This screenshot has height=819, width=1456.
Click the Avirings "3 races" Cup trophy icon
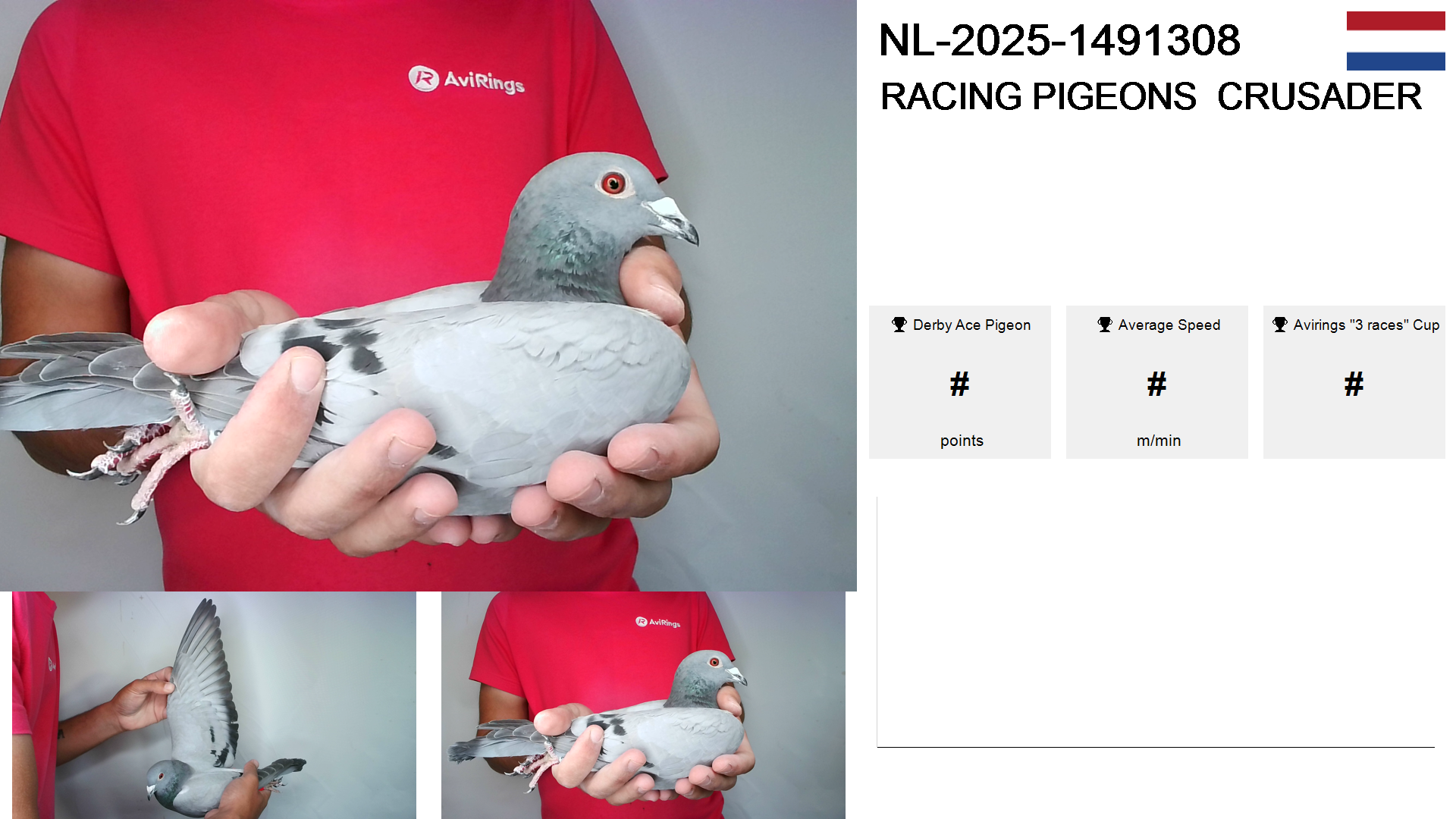[1280, 325]
